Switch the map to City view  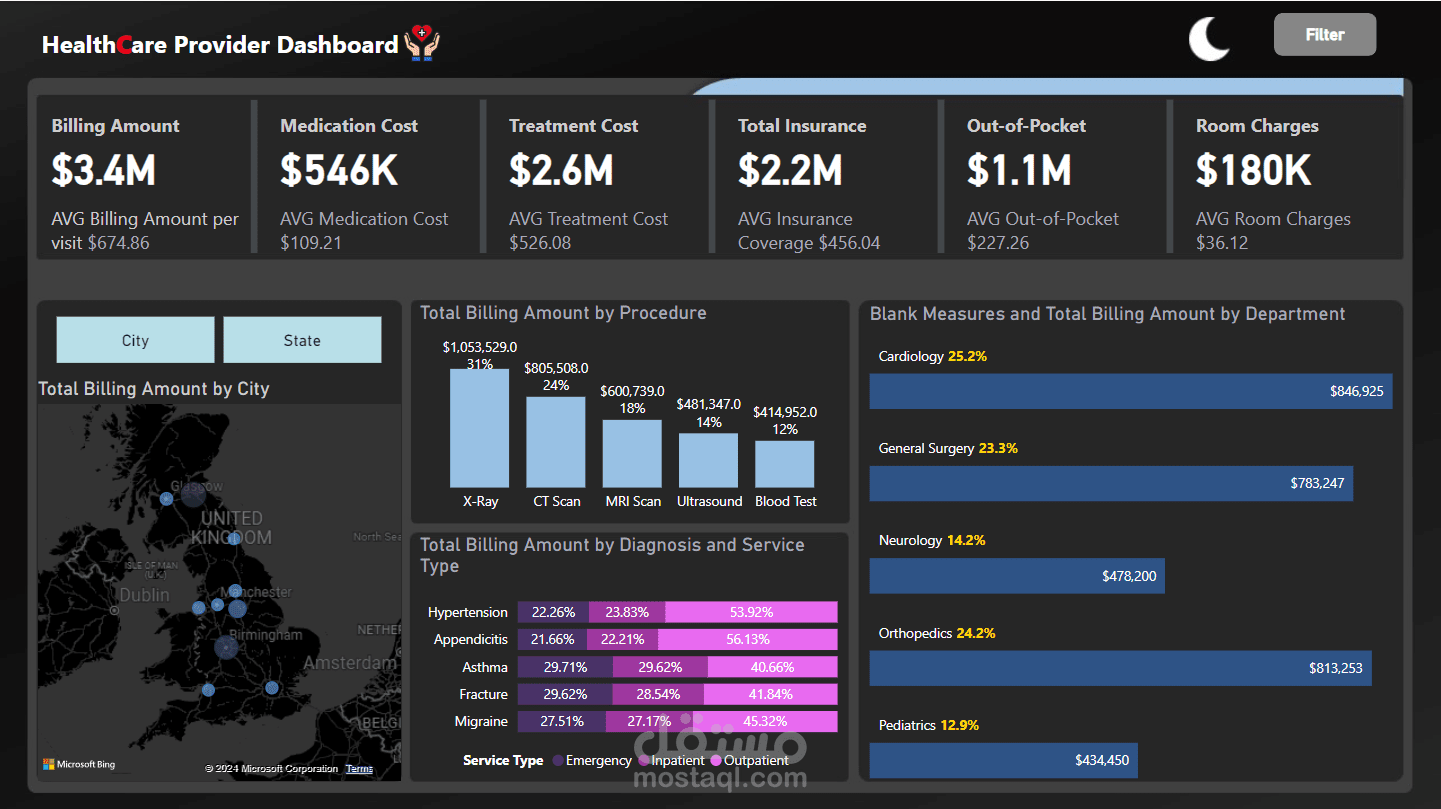point(135,340)
